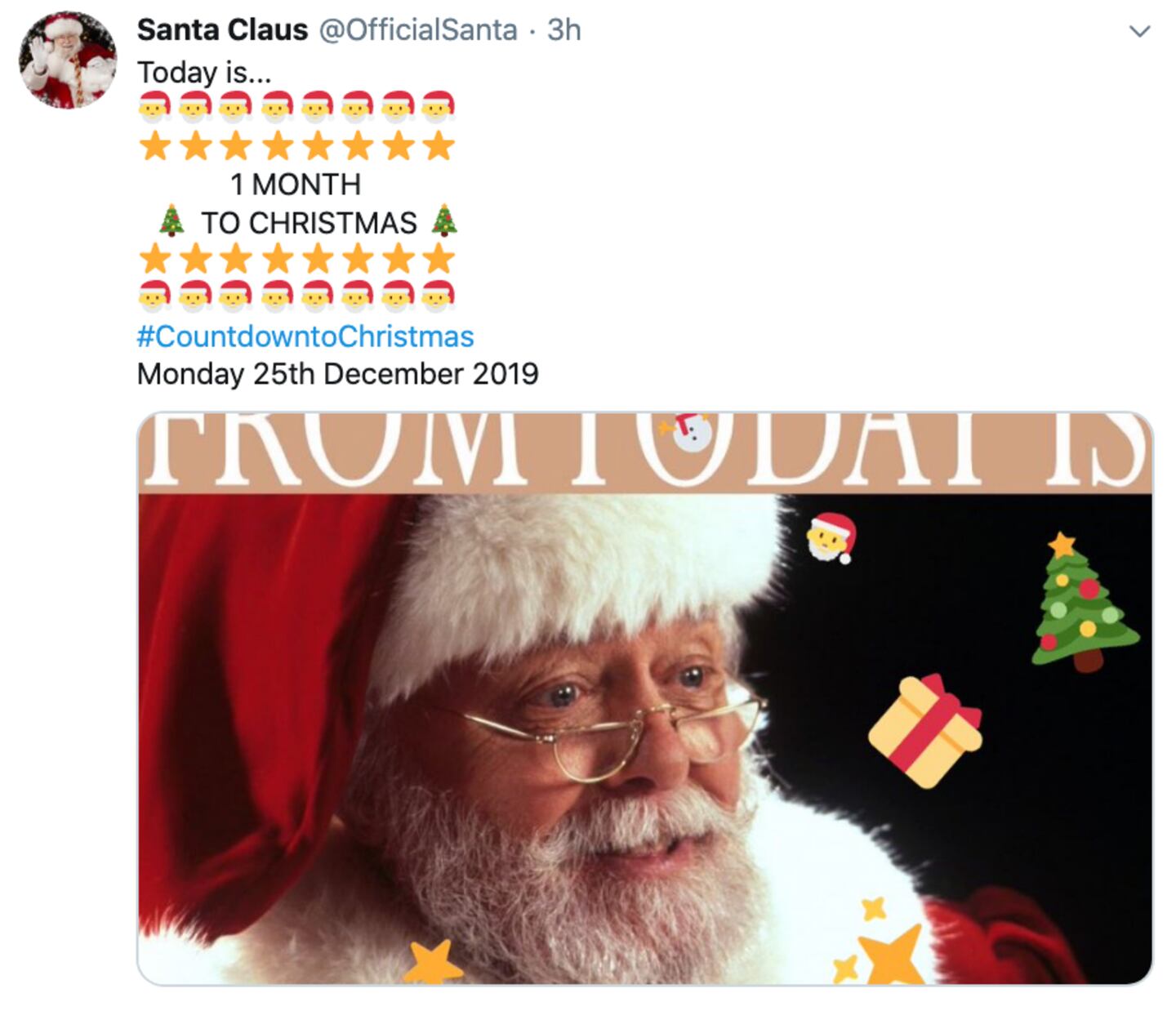This screenshot has width=1176, height=1011.
Task: Click the "Monday 25th December 2019" text
Action: pos(337,374)
